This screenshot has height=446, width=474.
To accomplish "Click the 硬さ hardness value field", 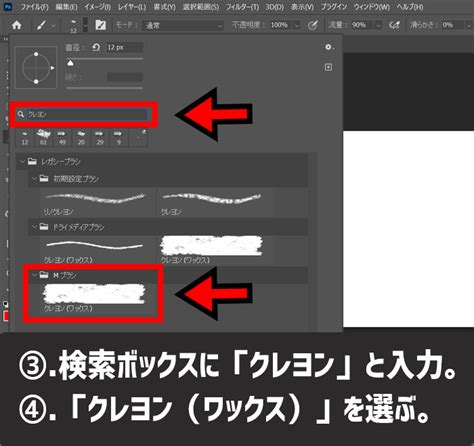I will click(x=125, y=77).
